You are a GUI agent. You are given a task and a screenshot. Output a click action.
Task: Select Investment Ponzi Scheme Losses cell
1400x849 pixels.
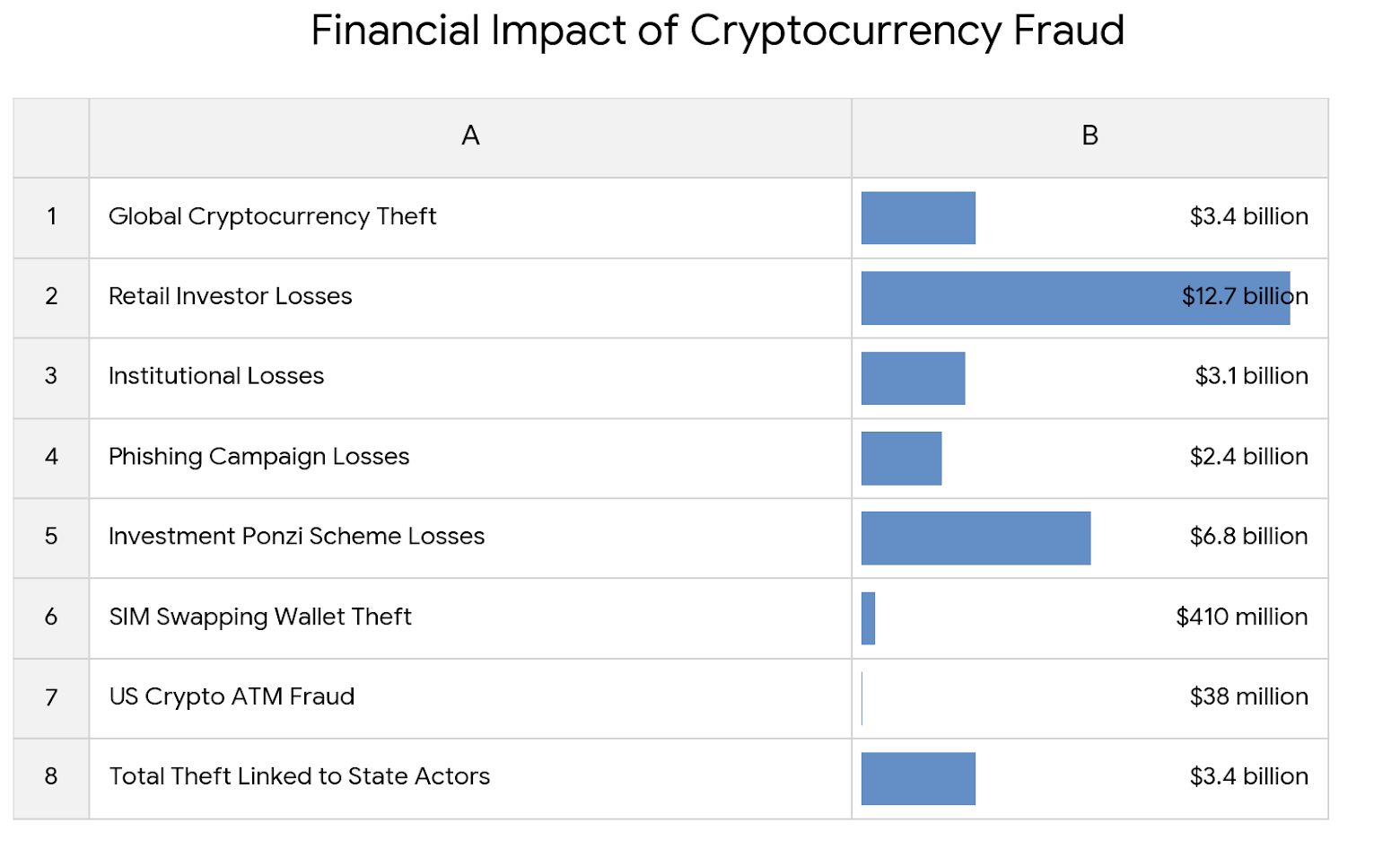pyautogui.click(x=296, y=537)
